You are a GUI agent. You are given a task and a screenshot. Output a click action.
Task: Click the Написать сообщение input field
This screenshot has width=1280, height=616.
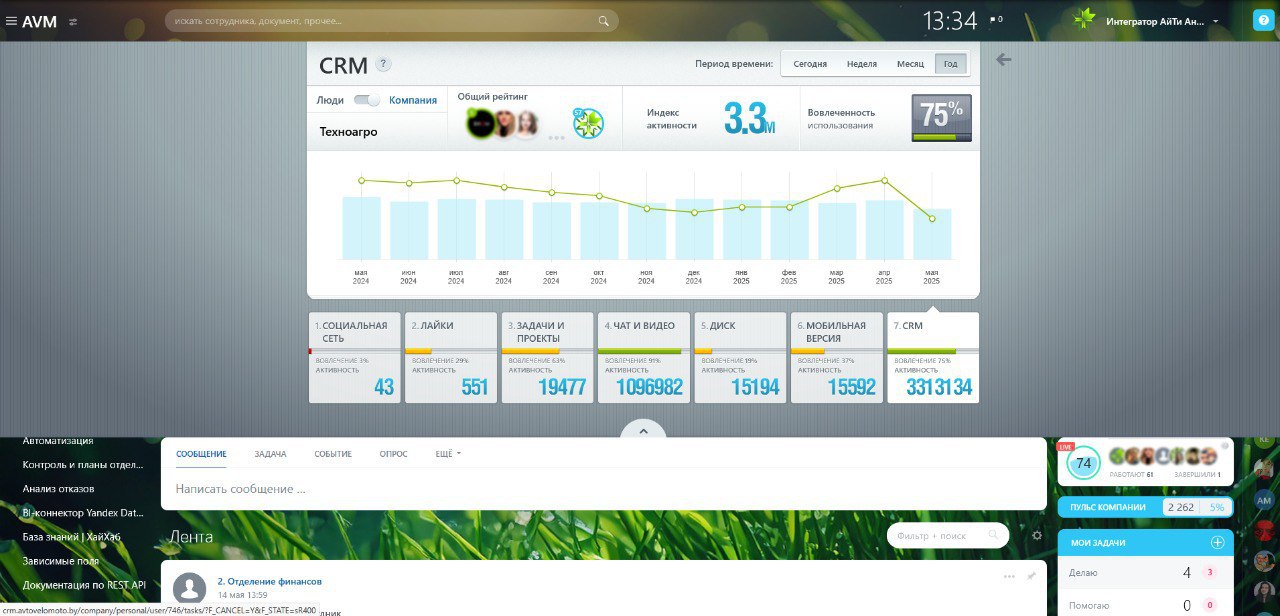click(400, 489)
